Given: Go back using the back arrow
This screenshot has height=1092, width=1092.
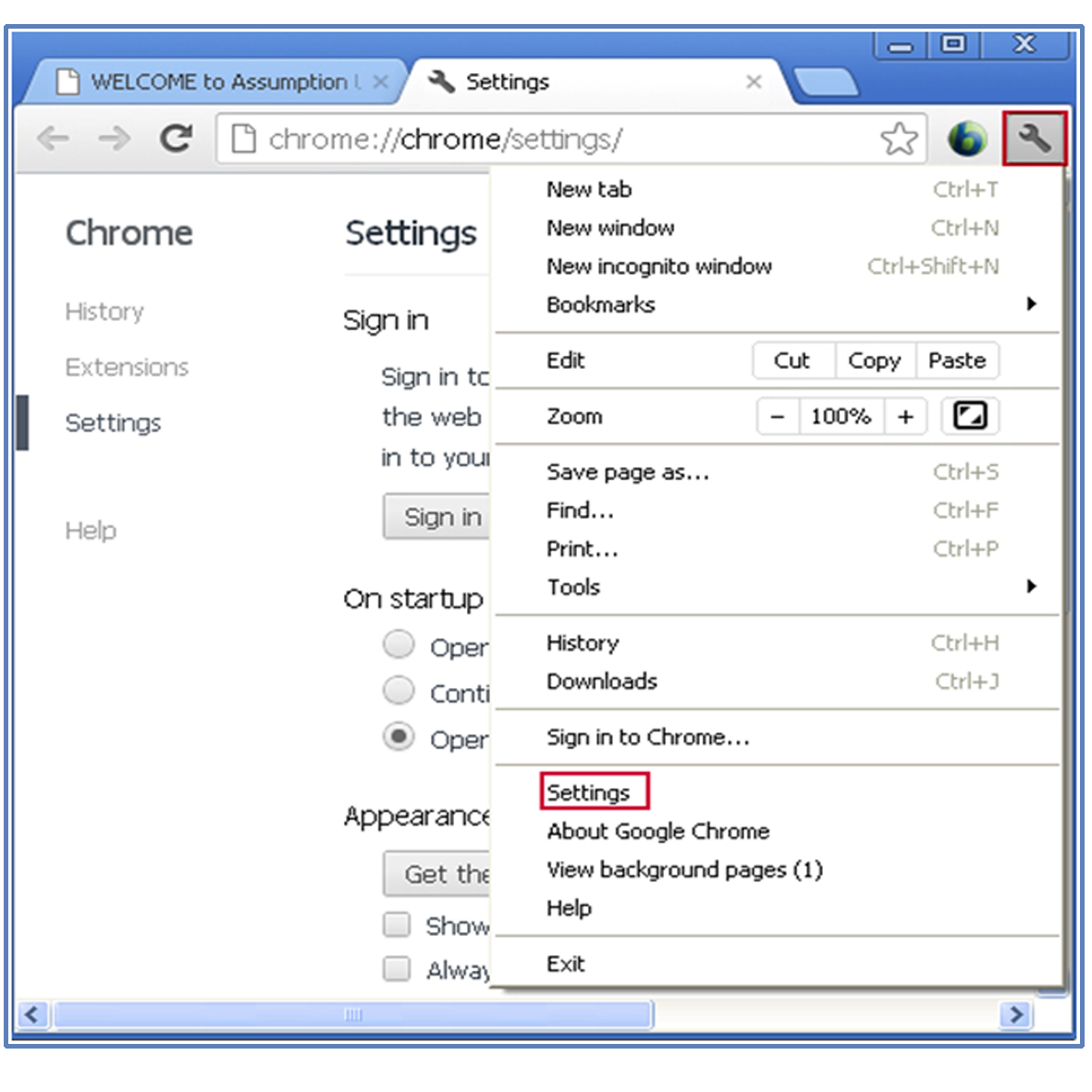Looking at the screenshot, I should pyautogui.click(x=53, y=139).
